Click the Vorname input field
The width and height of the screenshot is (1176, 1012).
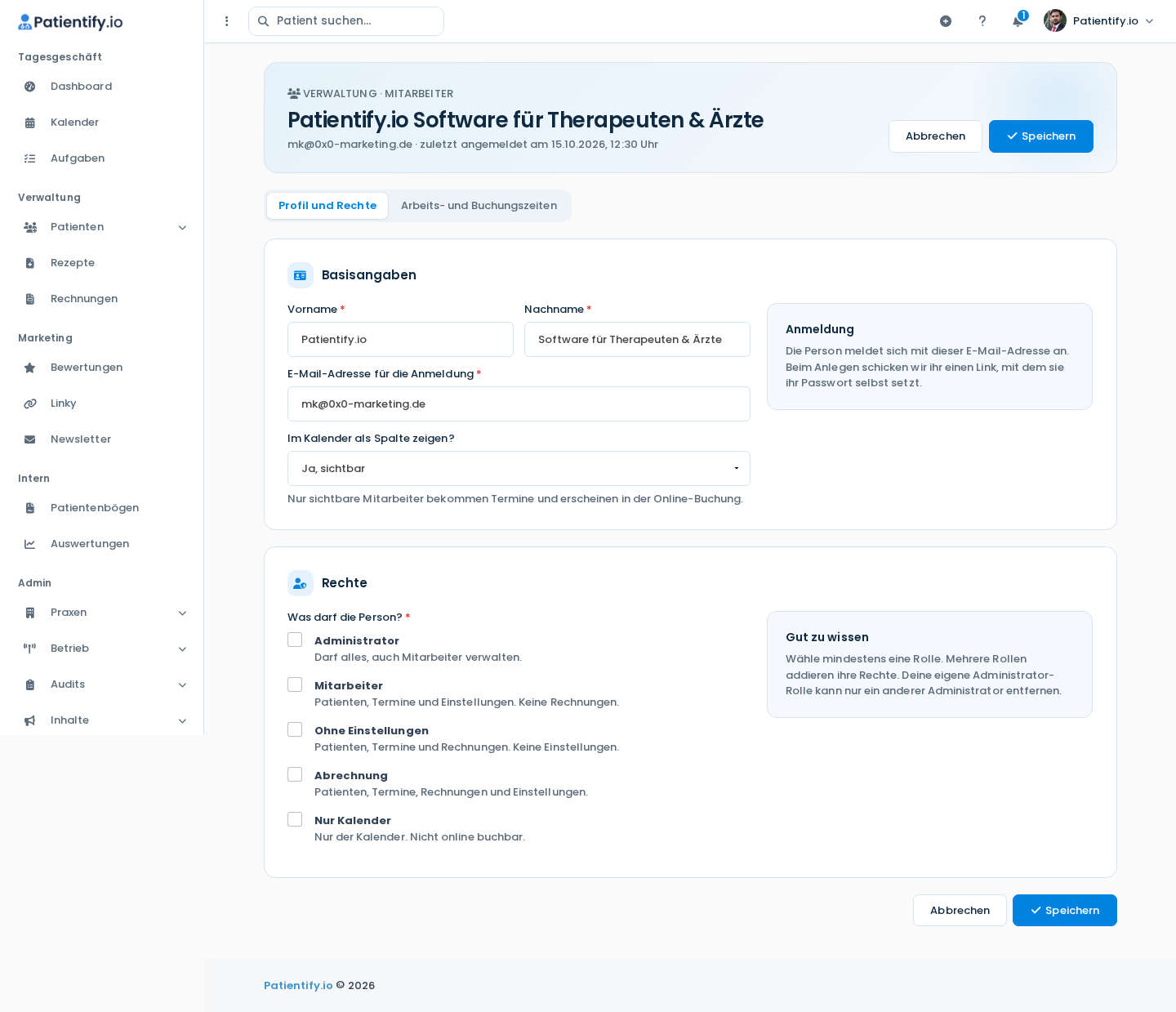[x=400, y=340]
